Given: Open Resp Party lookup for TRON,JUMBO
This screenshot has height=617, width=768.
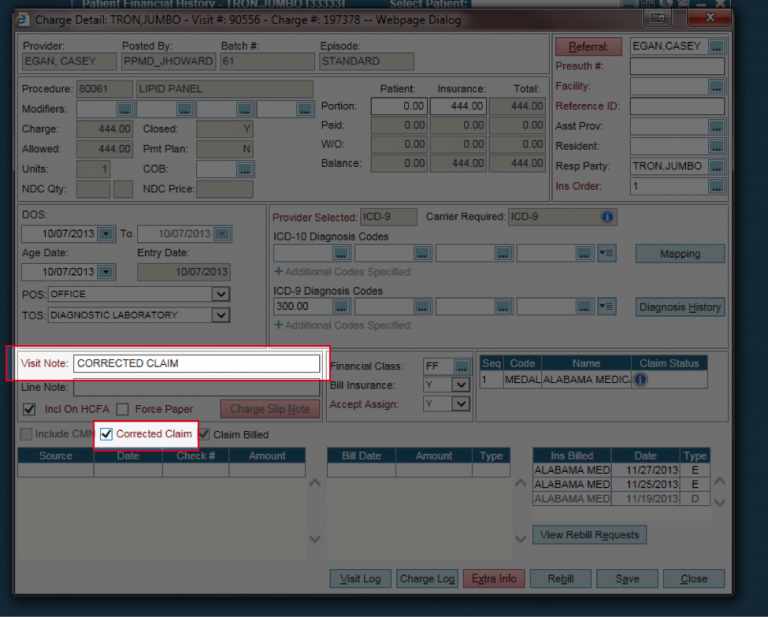Looking at the screenshot, I should (717, 166).
